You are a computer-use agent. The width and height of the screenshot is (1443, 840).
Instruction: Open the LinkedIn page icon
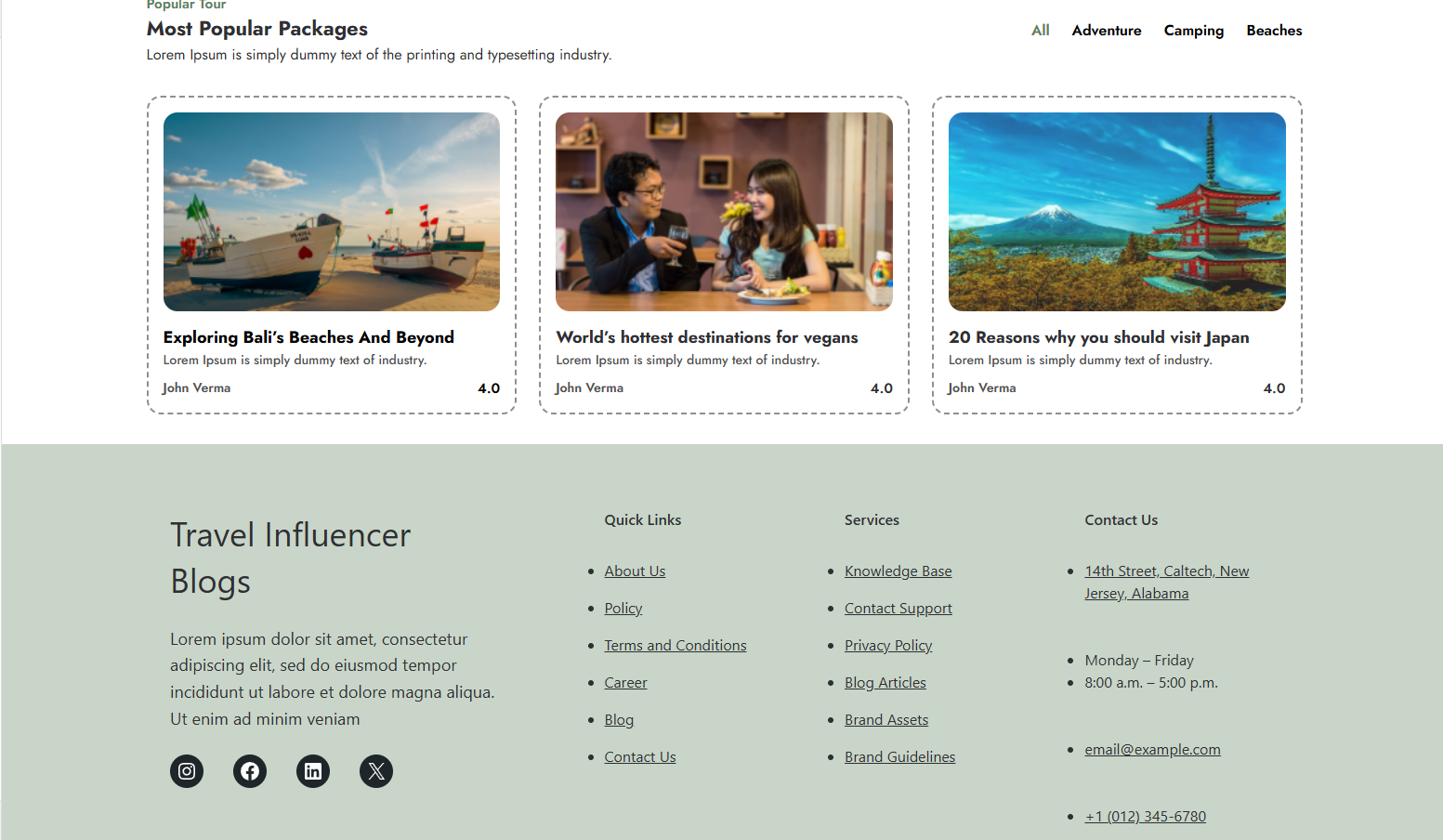click(312, 770)
